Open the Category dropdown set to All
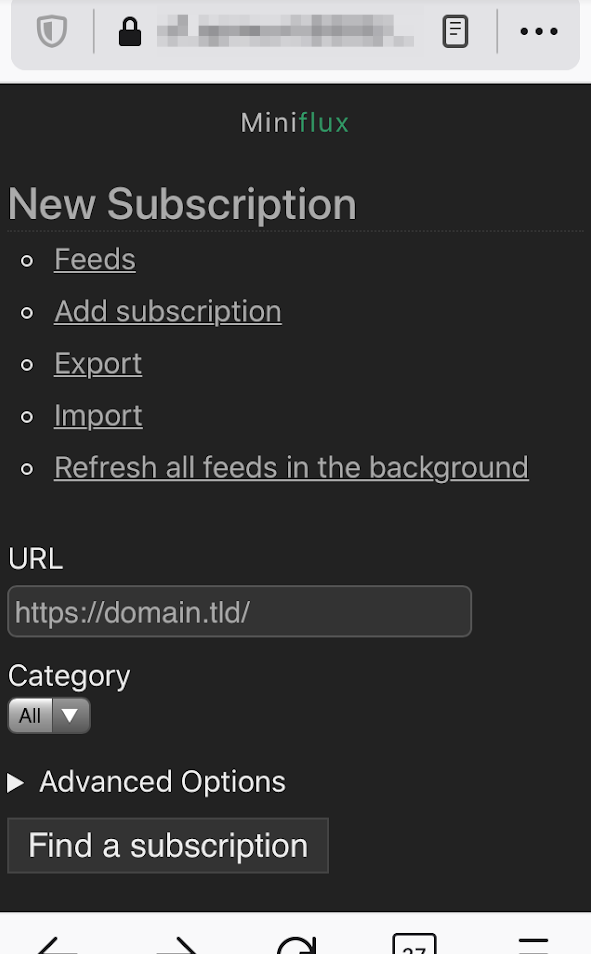Viewport: 591px width, 954px height. point(49,715)
